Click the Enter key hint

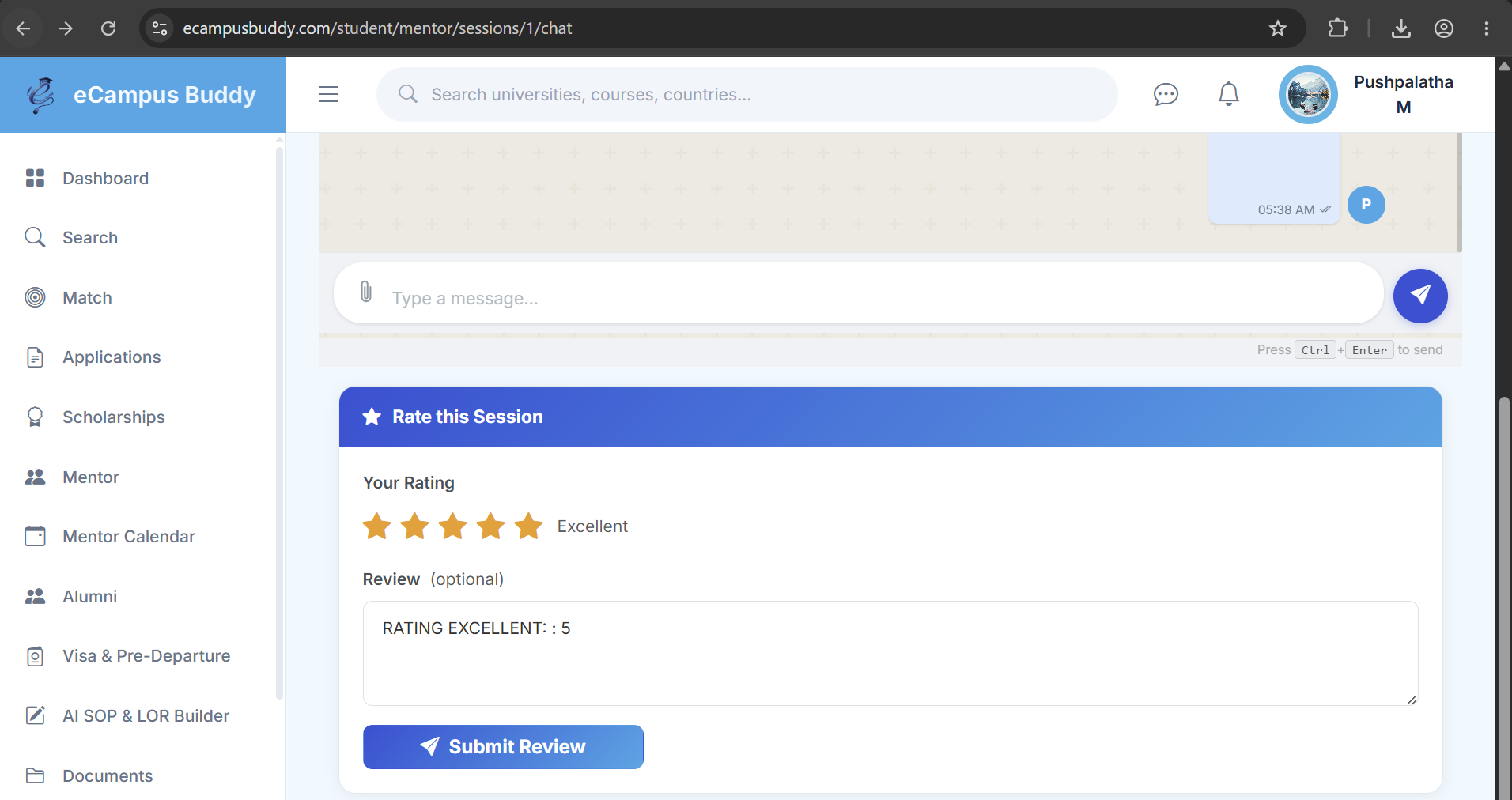[1369, 350]
